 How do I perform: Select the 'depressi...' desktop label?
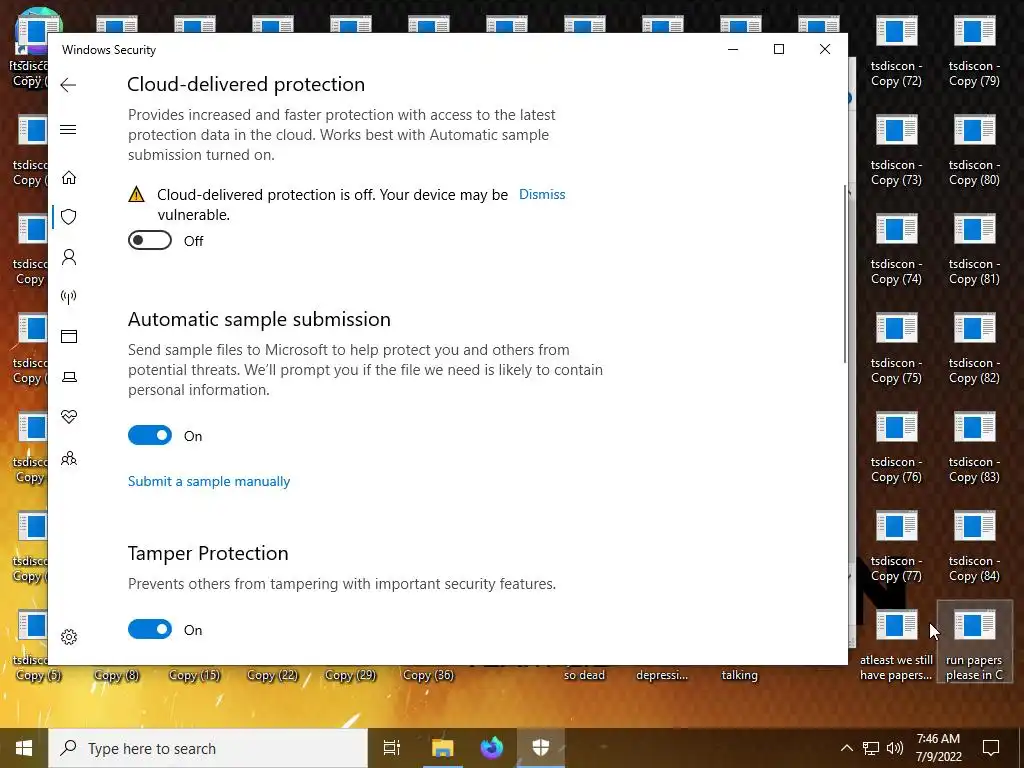[662, 675]
